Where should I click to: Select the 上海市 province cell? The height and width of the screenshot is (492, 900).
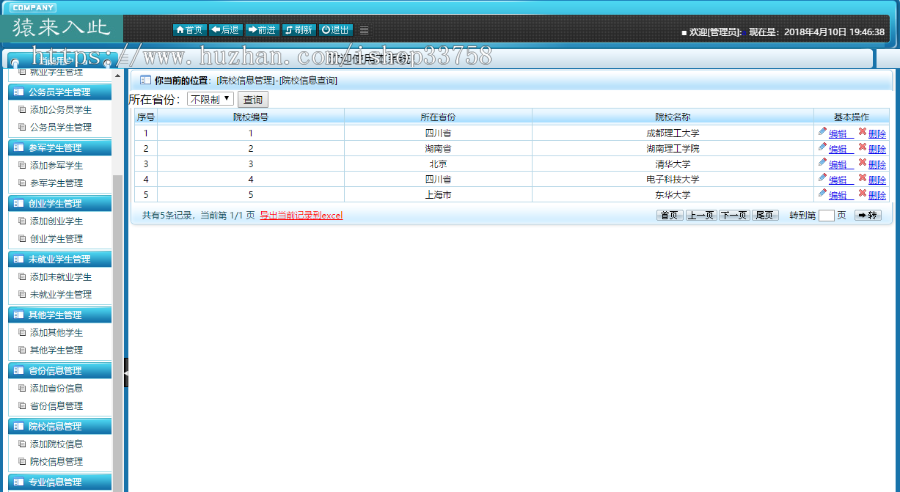[x=438, y=195]
